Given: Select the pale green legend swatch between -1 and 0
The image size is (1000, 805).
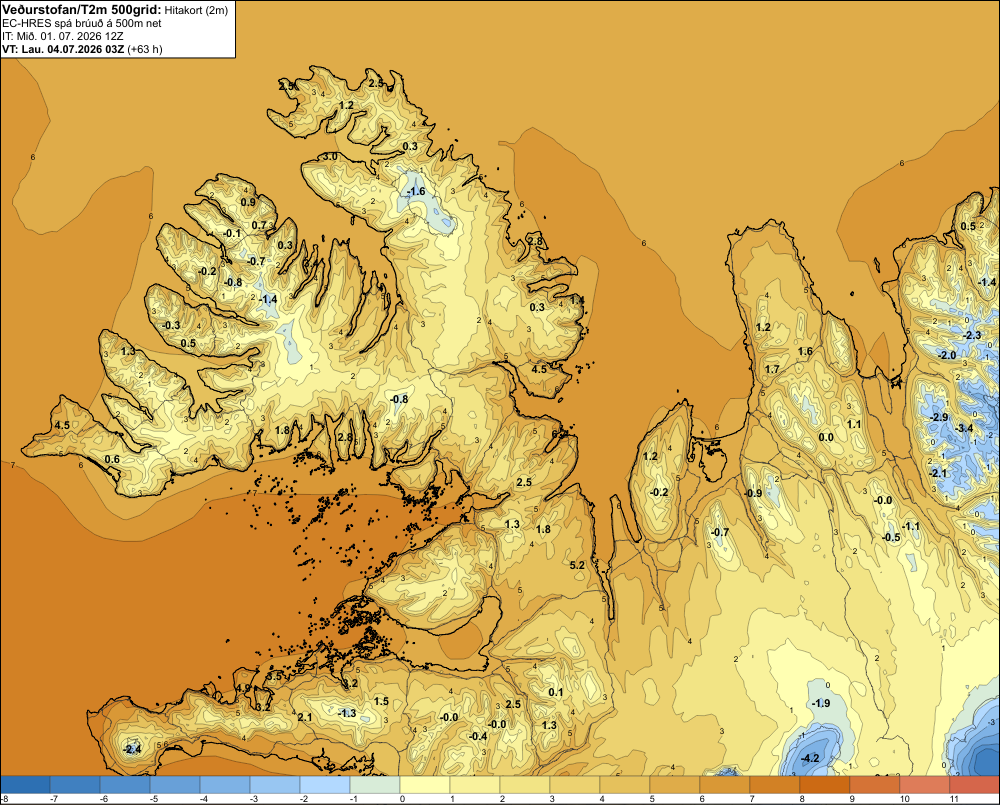Looking at the screenshot, I should pyautogui.click(x=375, y=785).
